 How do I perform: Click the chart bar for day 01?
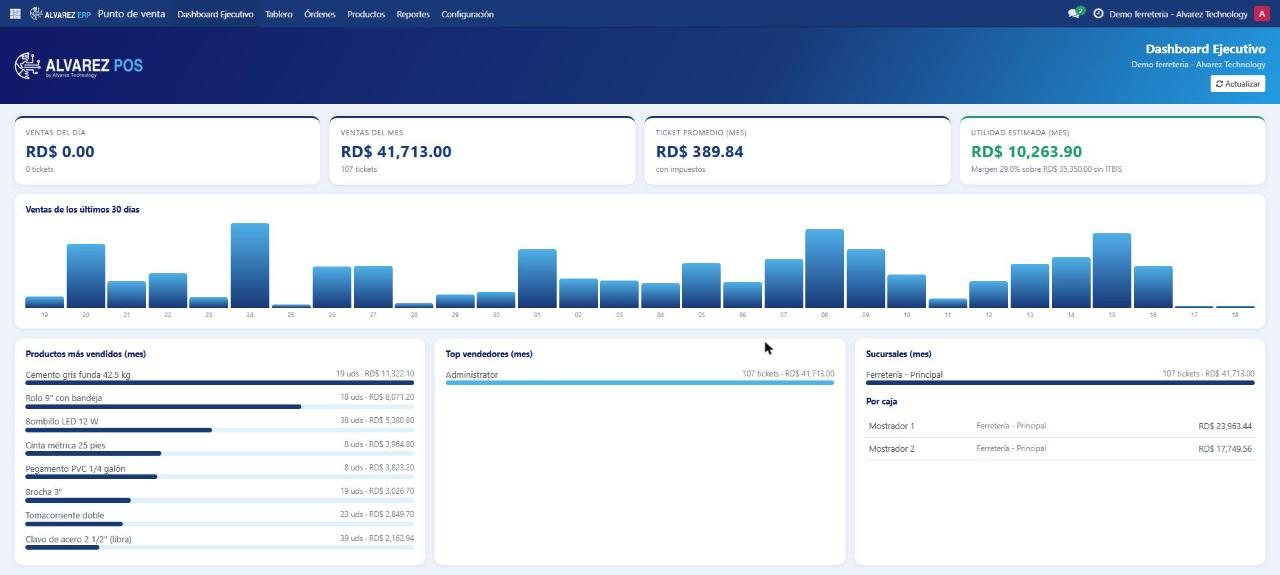(x=537, y=278)
